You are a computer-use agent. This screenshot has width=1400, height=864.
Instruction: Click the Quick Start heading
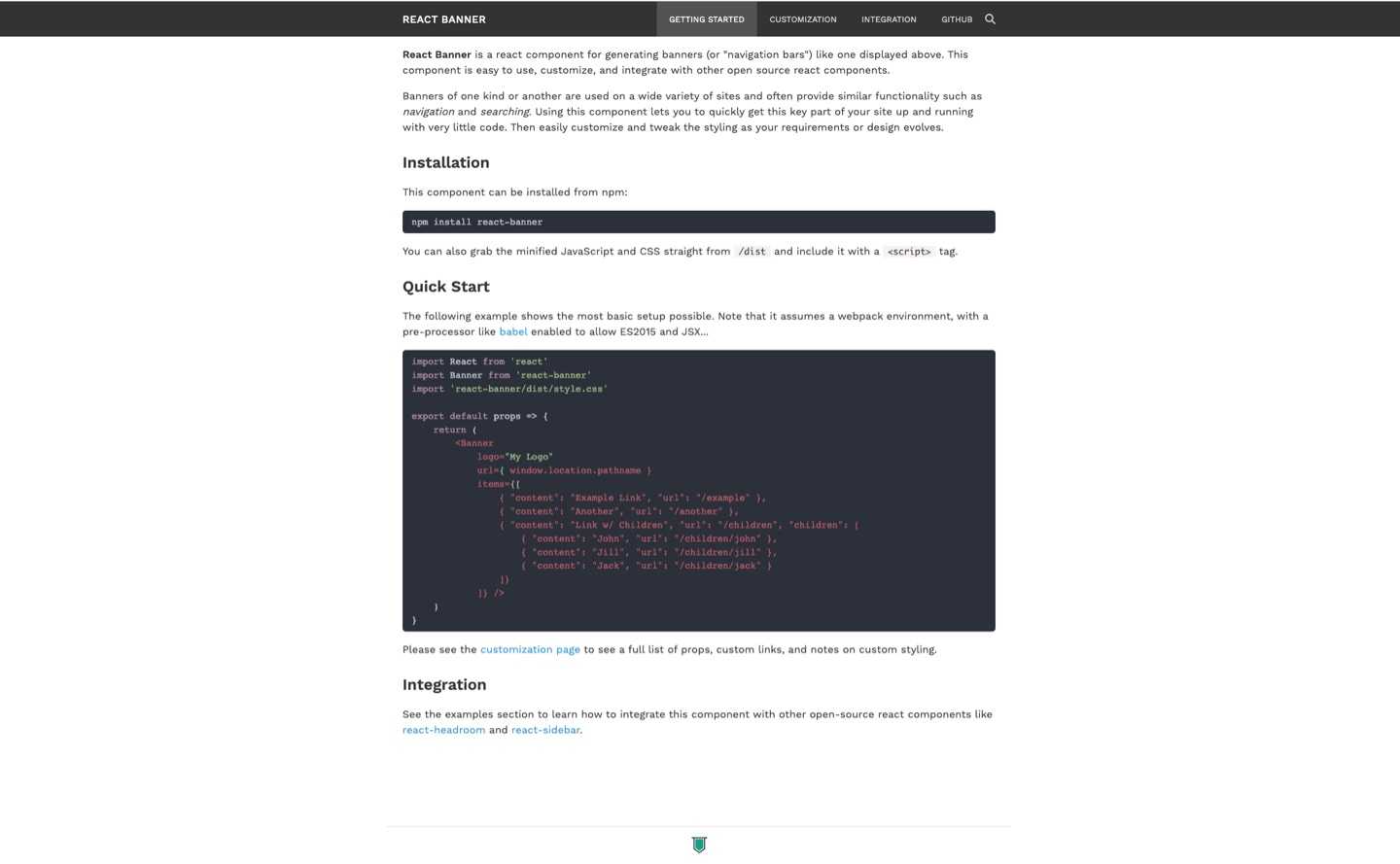(446, 287)
